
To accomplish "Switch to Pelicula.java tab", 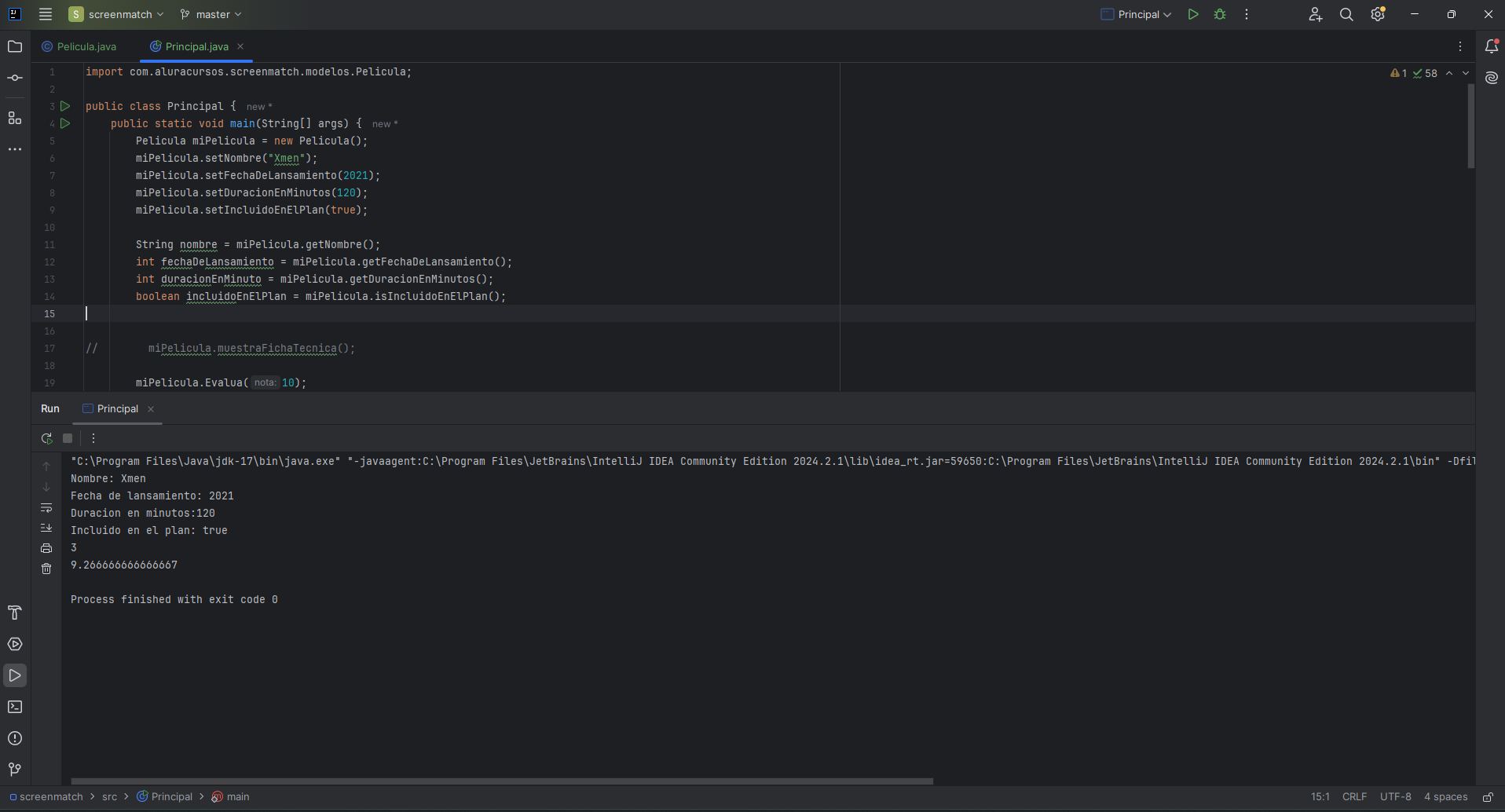I will [x=79, y=46].
